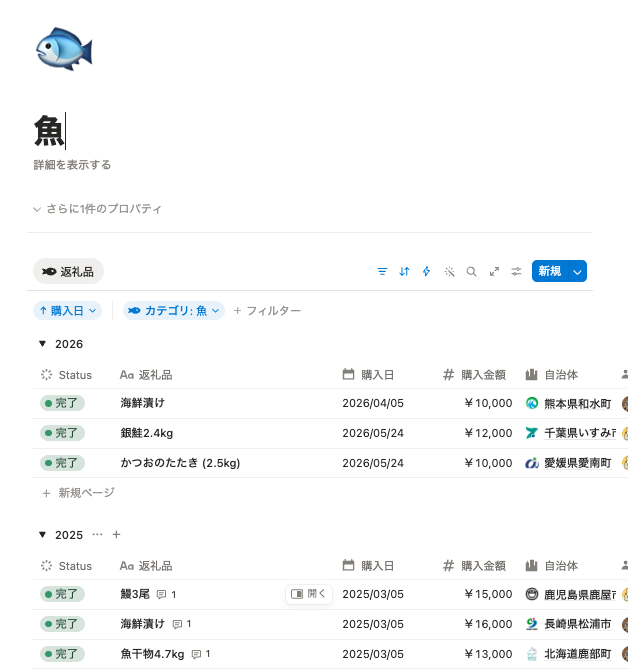Click the page title 魚
This screenshot has height=671, width=628.
pyautogui.click(x=49, y=131)
